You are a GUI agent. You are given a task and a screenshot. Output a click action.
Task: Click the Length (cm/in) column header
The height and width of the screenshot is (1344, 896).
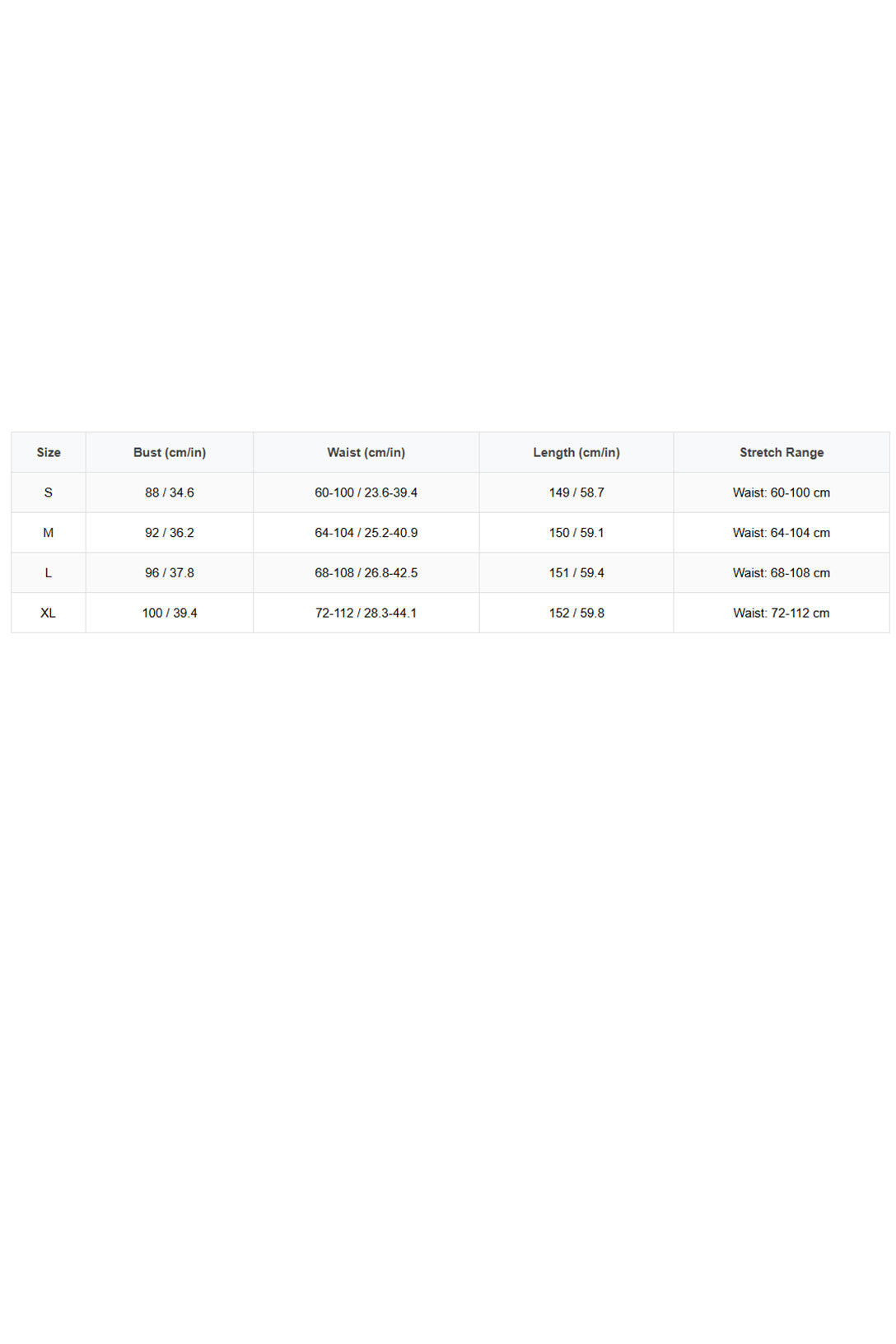coord(576,452)
